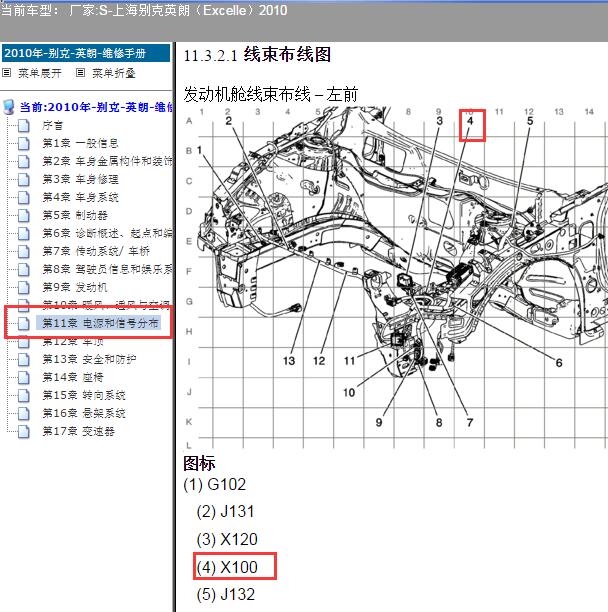Open the 序言 preface entry

pos(52,126)
